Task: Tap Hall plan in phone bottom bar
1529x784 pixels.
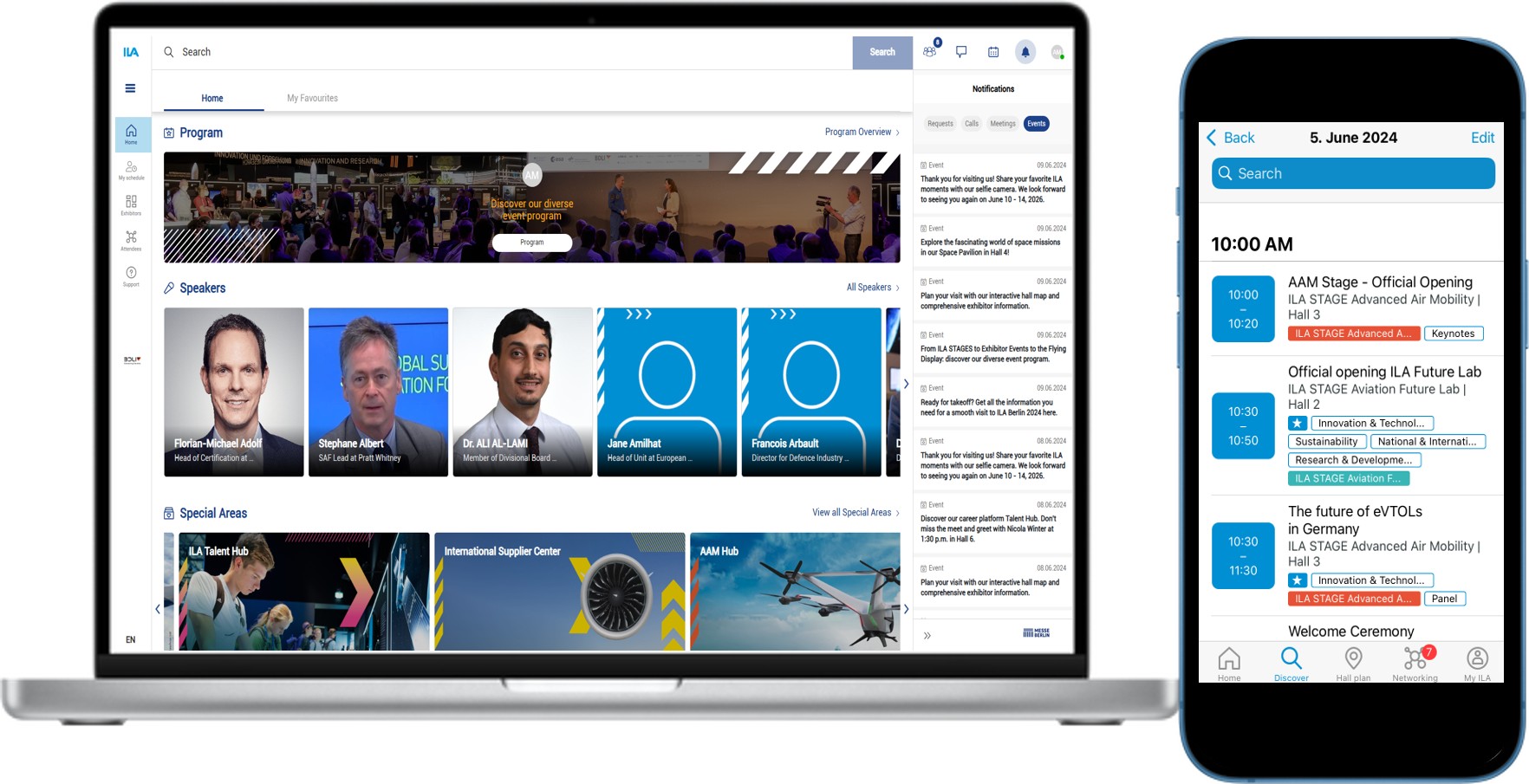Action: pyautogui.click(x=1353, y=663)
